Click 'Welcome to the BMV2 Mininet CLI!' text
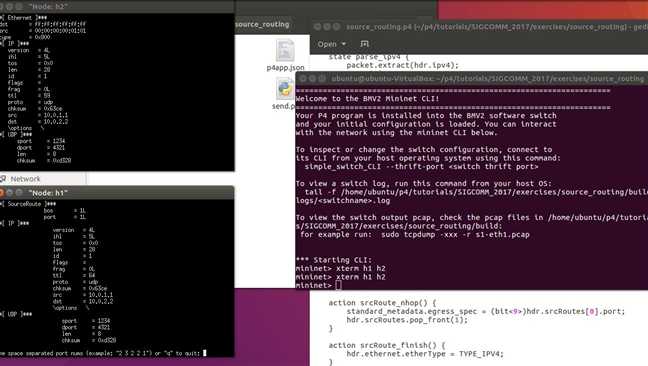The width and height of the screenshot is (648, 366). 367,99
